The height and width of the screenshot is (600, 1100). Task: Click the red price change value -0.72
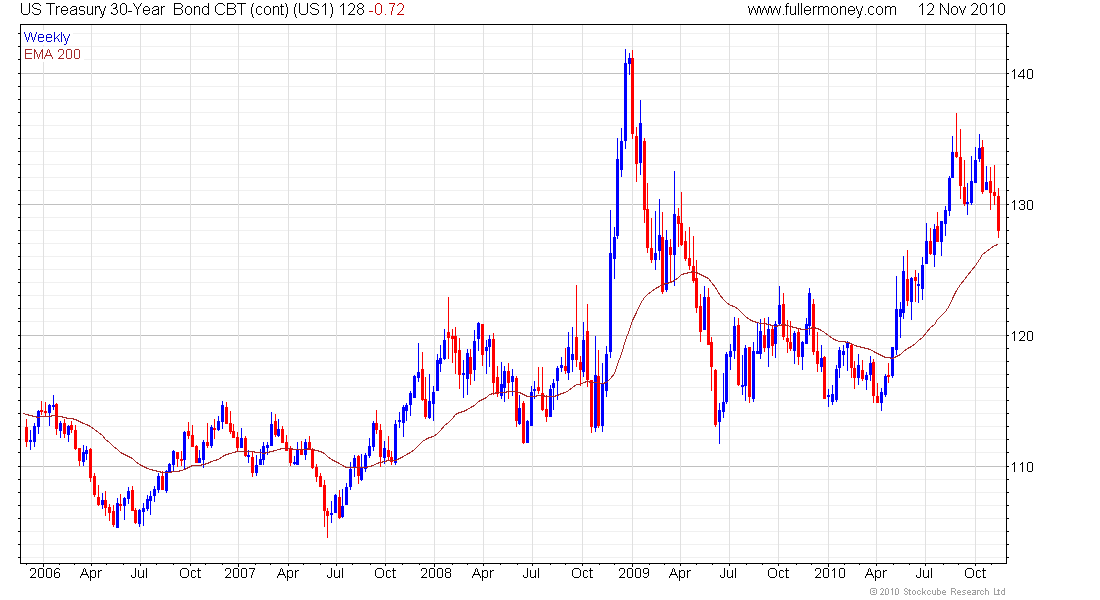tap(386, 10)
